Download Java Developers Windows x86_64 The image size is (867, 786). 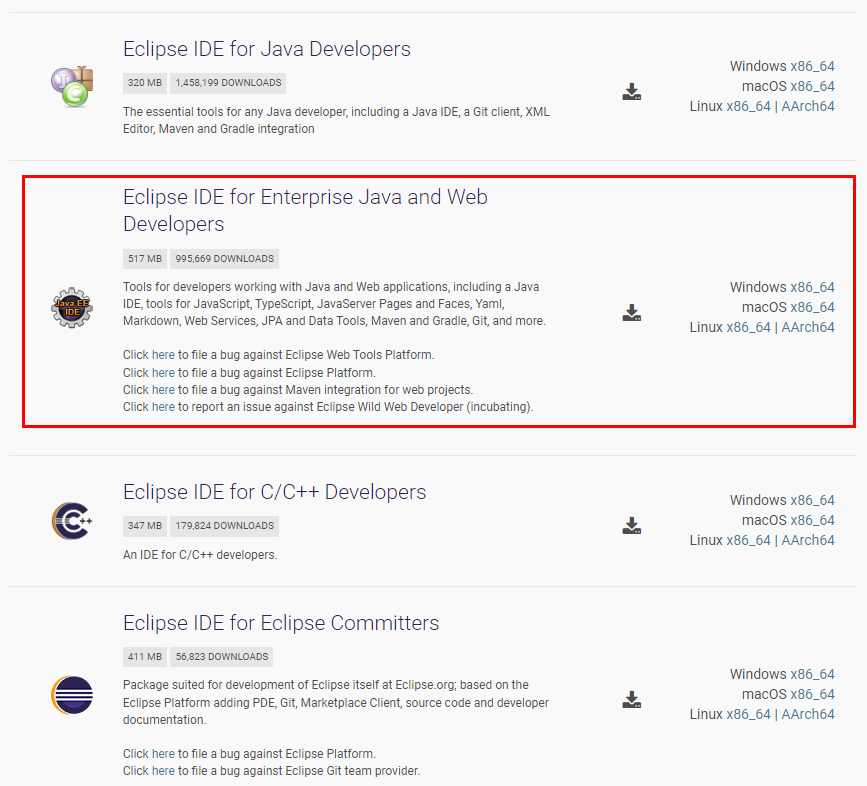(x=812, y=66)
